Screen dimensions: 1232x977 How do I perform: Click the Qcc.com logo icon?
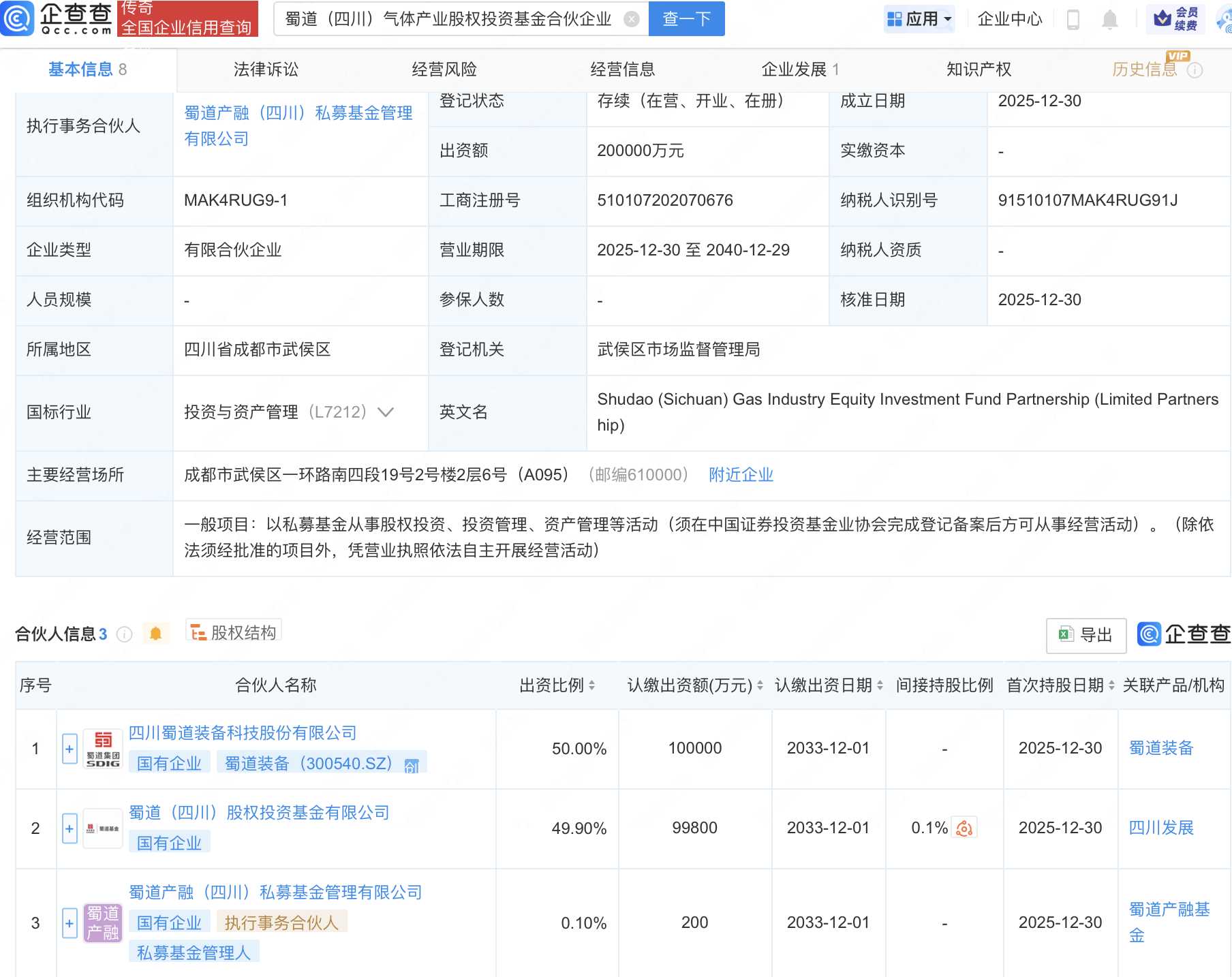tap(17, 18)
